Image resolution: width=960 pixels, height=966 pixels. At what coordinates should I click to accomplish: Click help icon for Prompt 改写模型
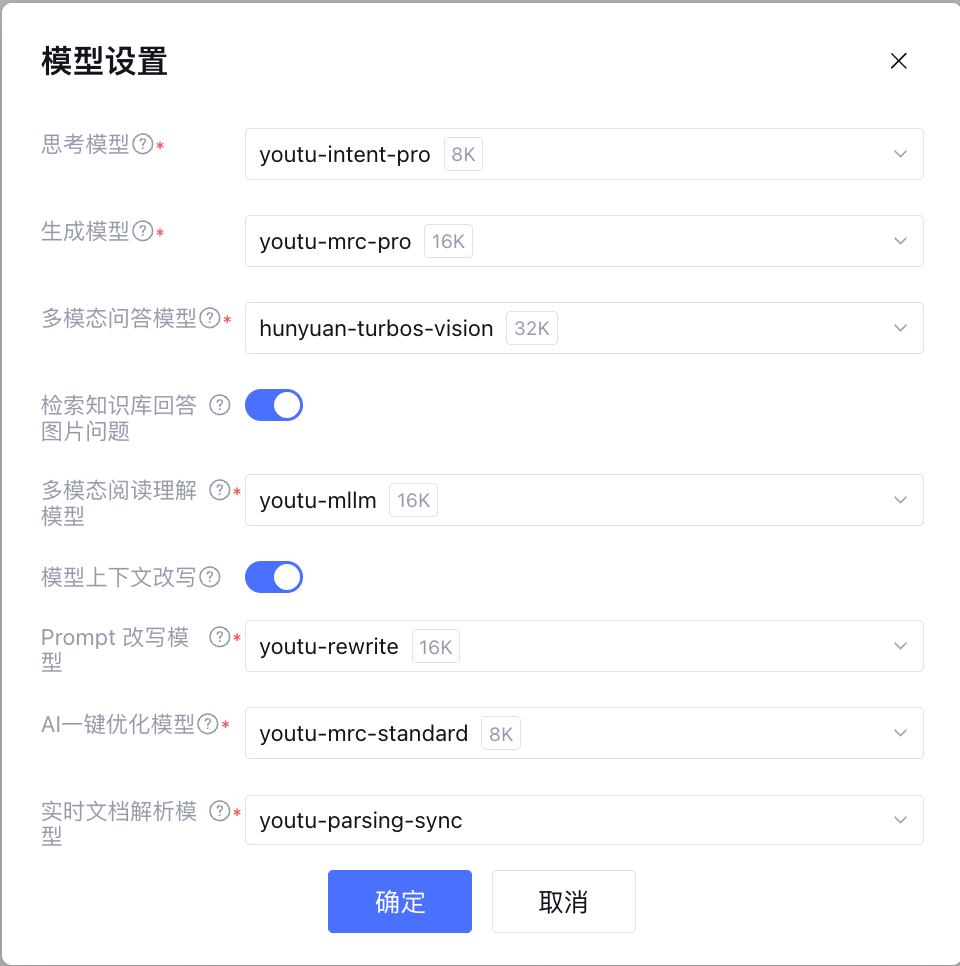[220, 637]
